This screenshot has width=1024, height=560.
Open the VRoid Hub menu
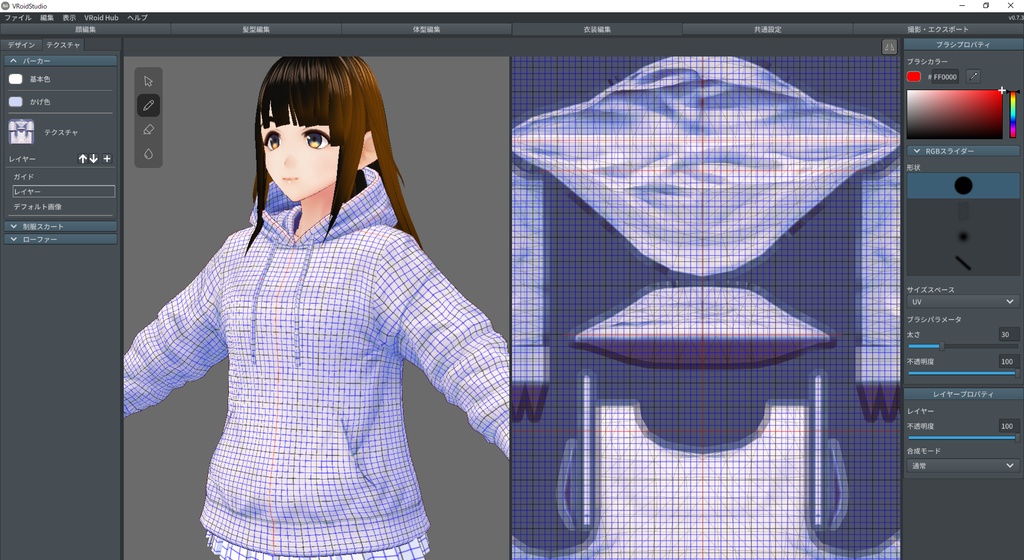tap(101, 18)
